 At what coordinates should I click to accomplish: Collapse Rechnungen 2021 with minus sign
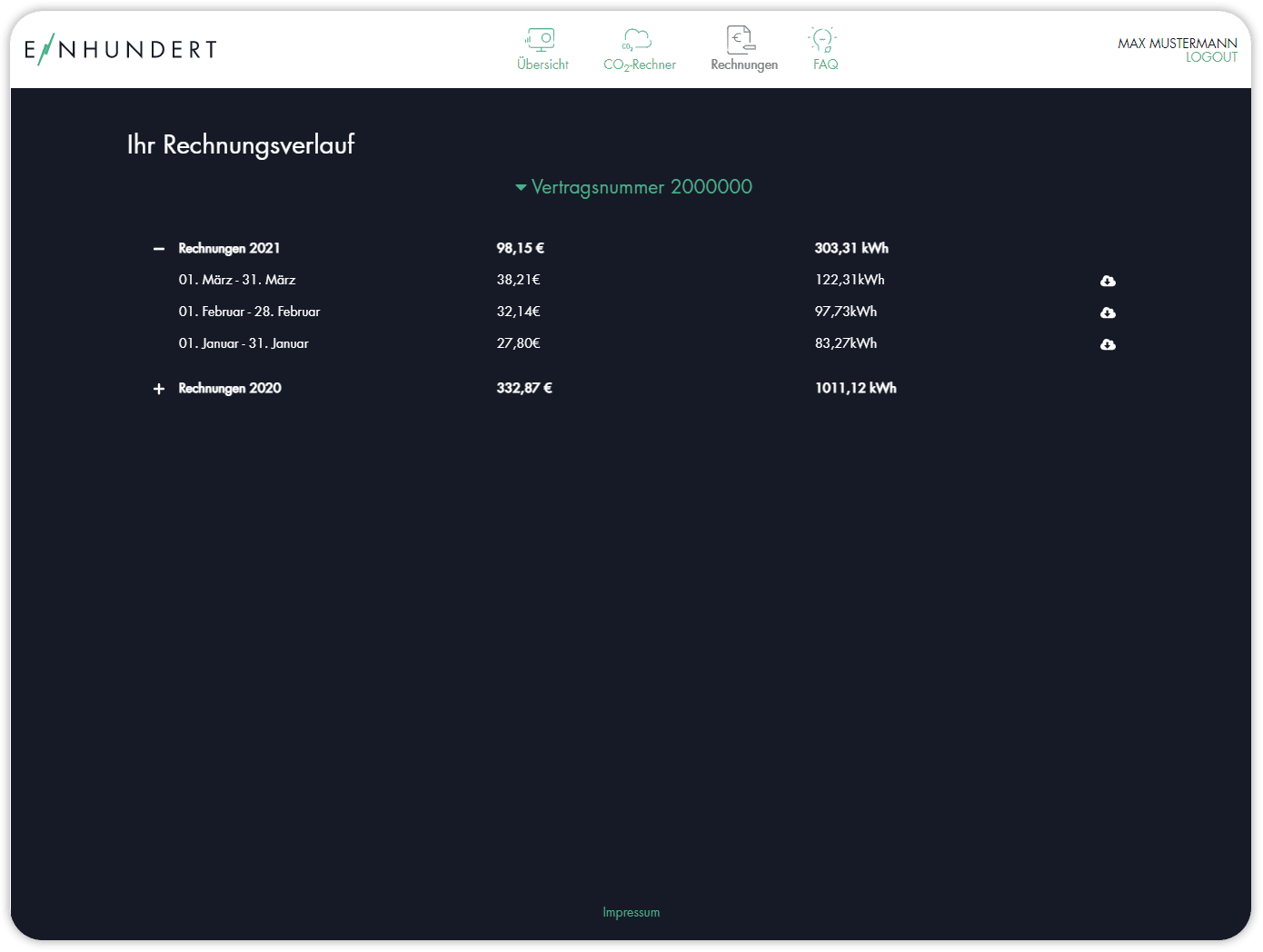point(159,249)
